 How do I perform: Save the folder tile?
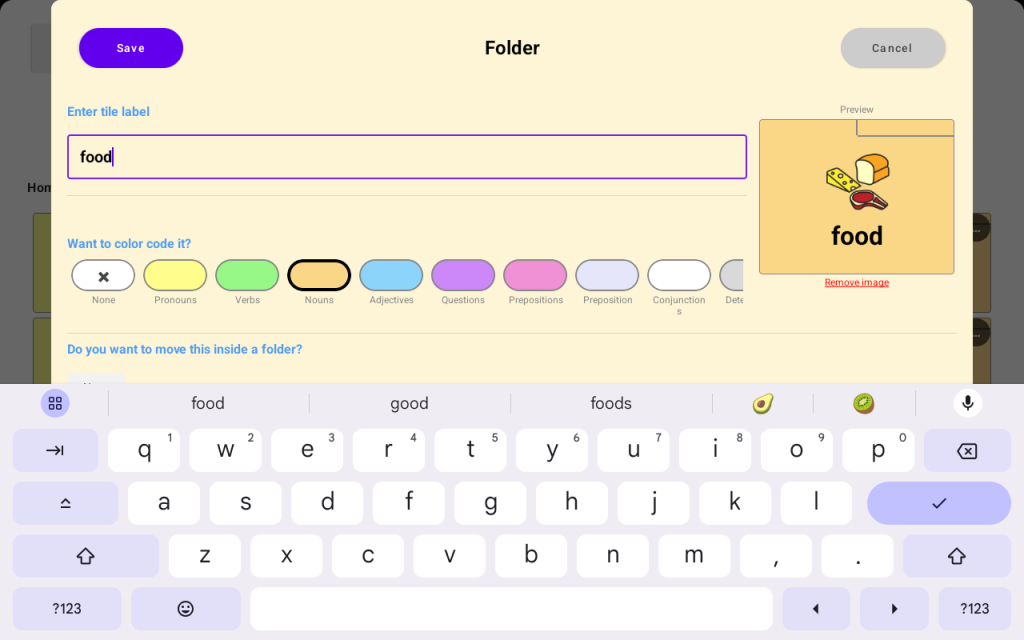131,48
